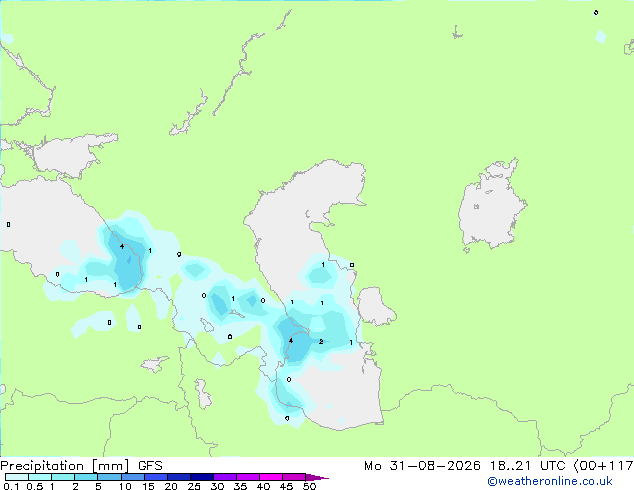This screenshot has height=490, width=634.
Task: Click the 5–10 mm legend color swatch
Action: 109,477
